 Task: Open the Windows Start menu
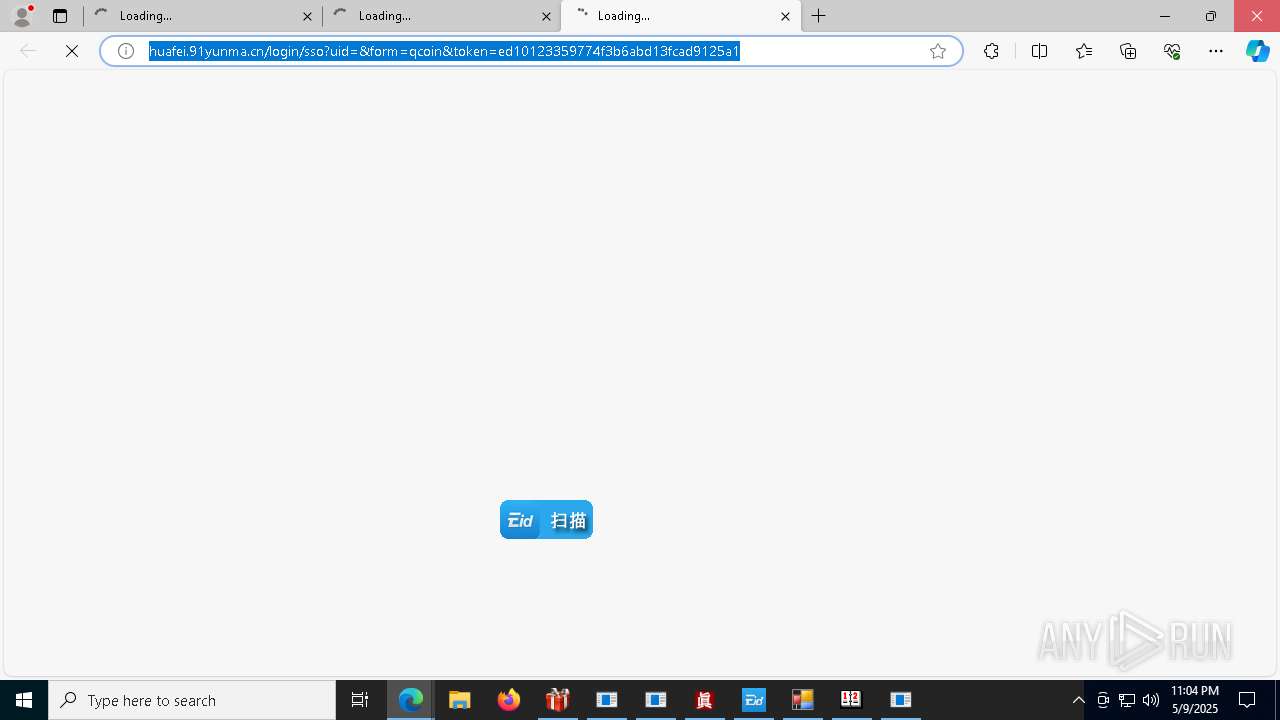[24, 700]
